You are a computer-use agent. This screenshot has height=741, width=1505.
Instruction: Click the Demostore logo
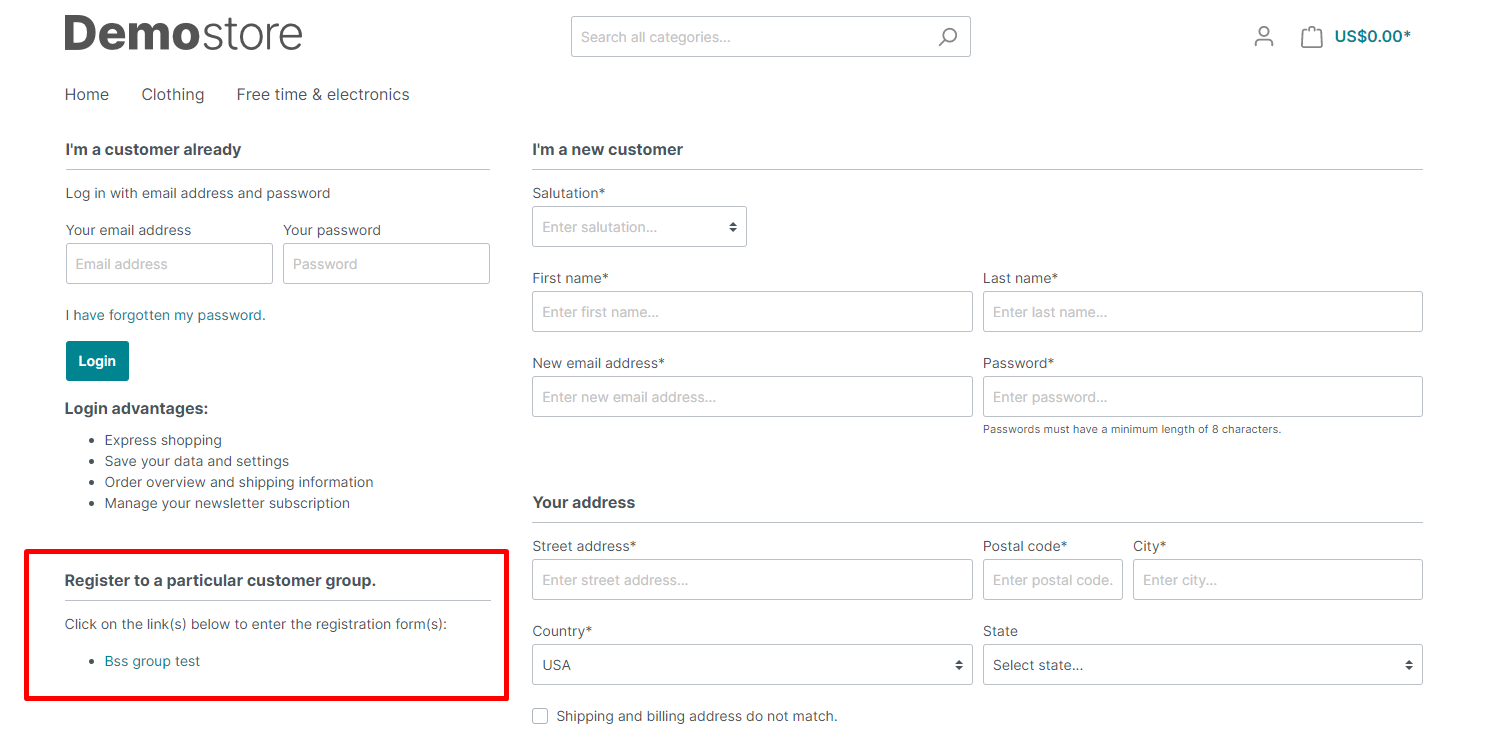(184, 33)
